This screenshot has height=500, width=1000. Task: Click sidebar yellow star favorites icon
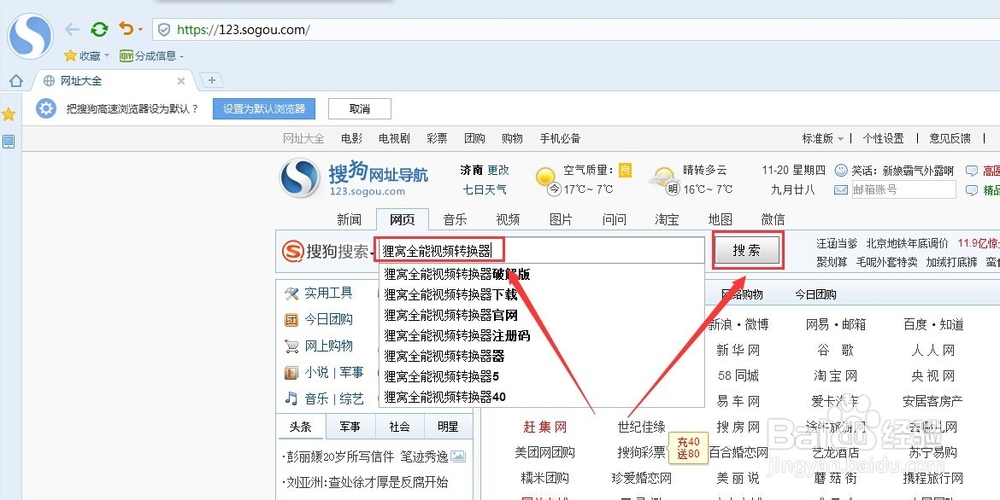8,114
